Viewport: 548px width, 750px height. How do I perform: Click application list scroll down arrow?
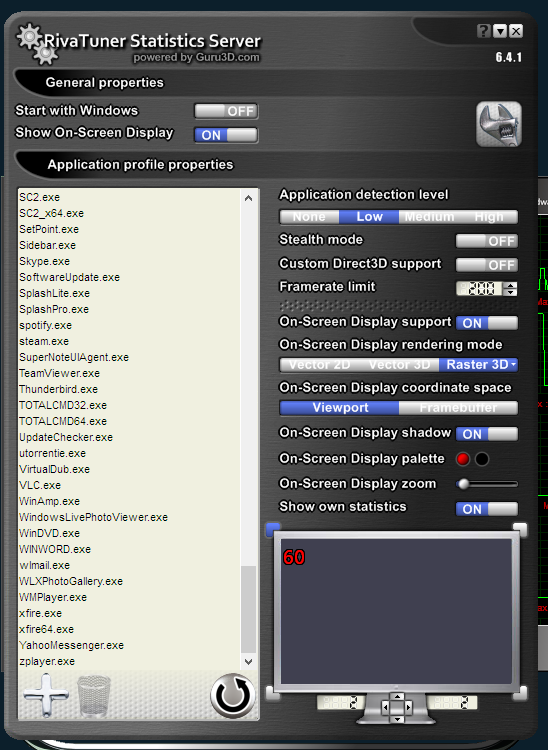click(248, 662)
